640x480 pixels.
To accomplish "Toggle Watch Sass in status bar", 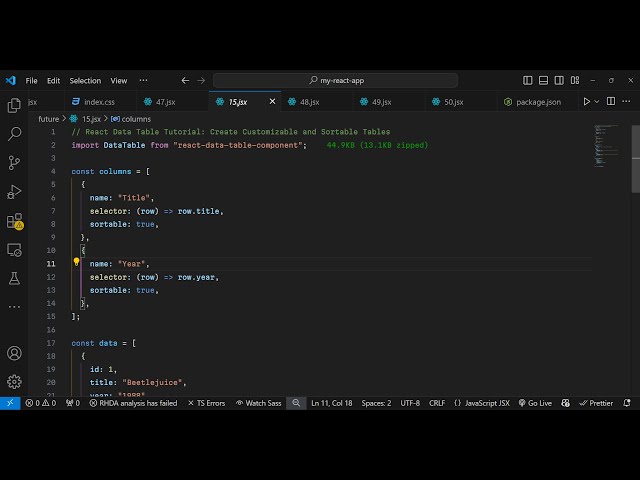I will coord(258,403).
